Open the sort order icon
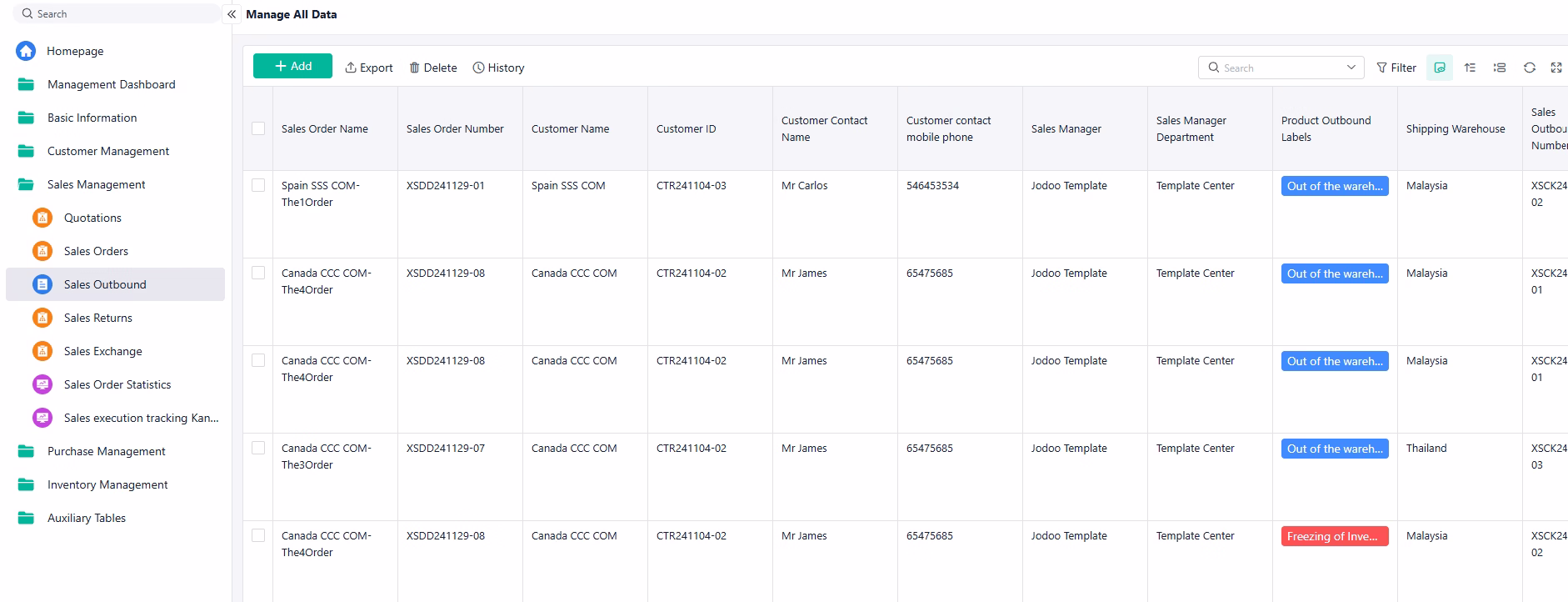1568x602 pixels. 1470,68
